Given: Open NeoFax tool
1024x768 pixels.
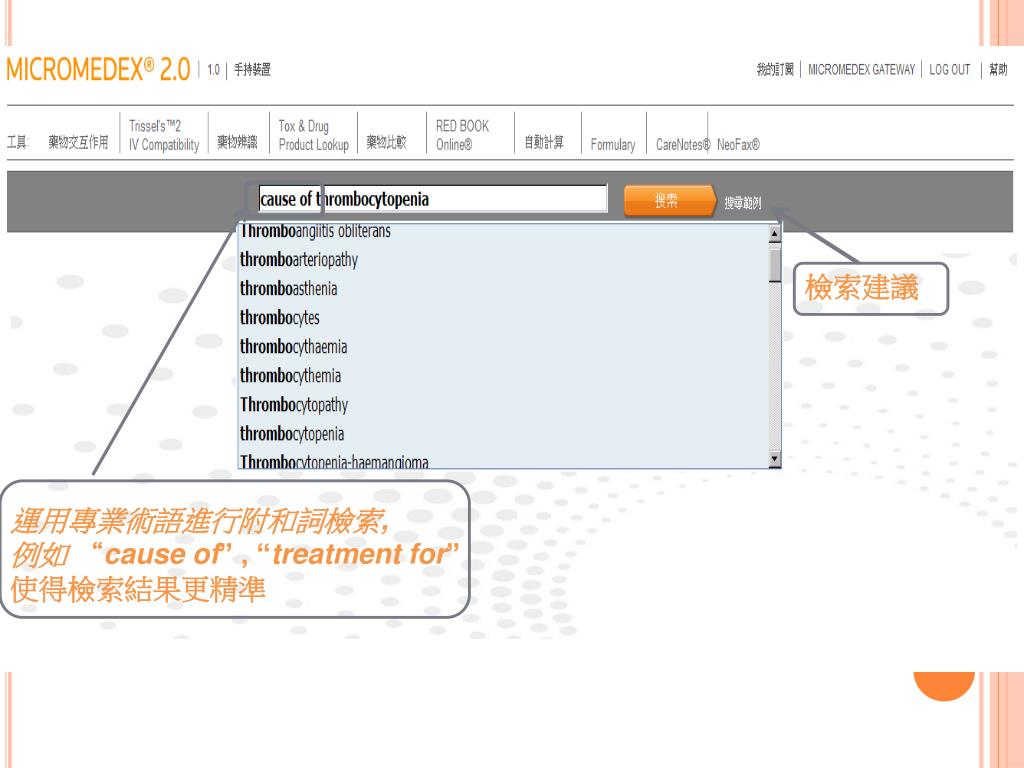Looking at the screenshot, I should tap(738, 144).
